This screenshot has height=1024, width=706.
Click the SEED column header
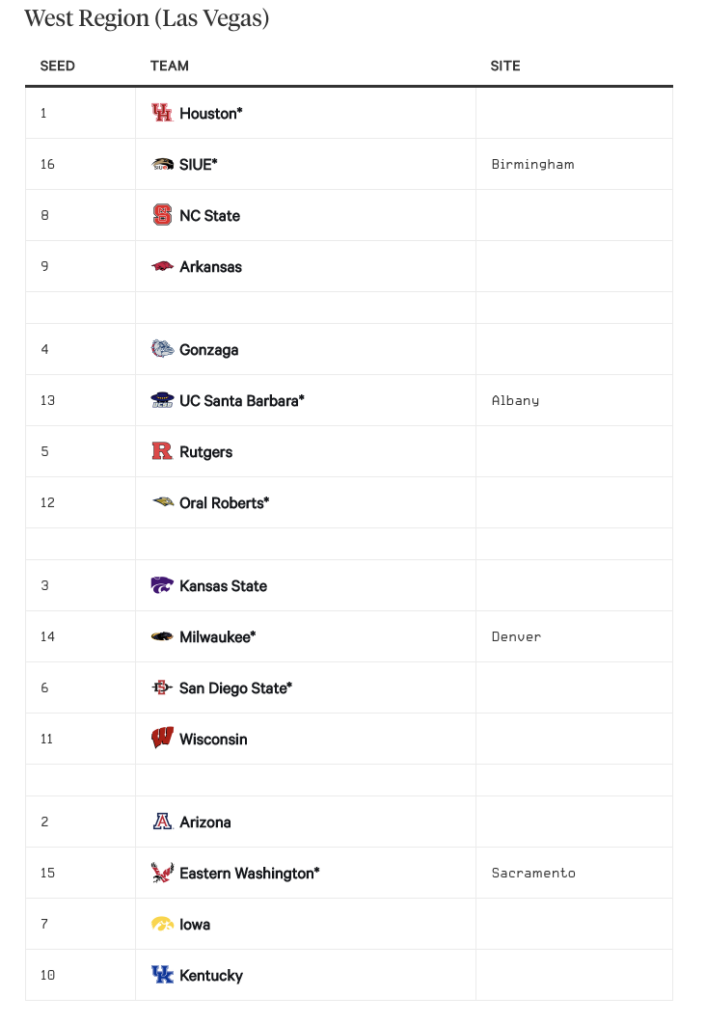coord(57,66)
